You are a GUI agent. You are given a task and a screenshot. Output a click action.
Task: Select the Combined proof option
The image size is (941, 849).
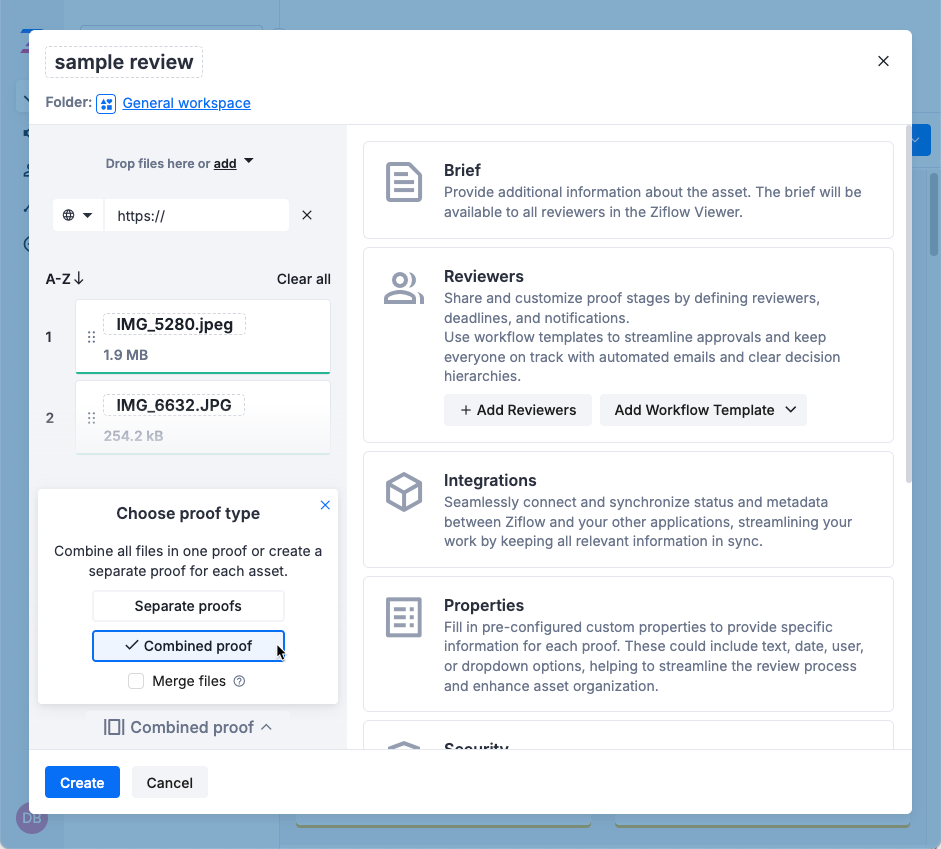click(188, 646)
